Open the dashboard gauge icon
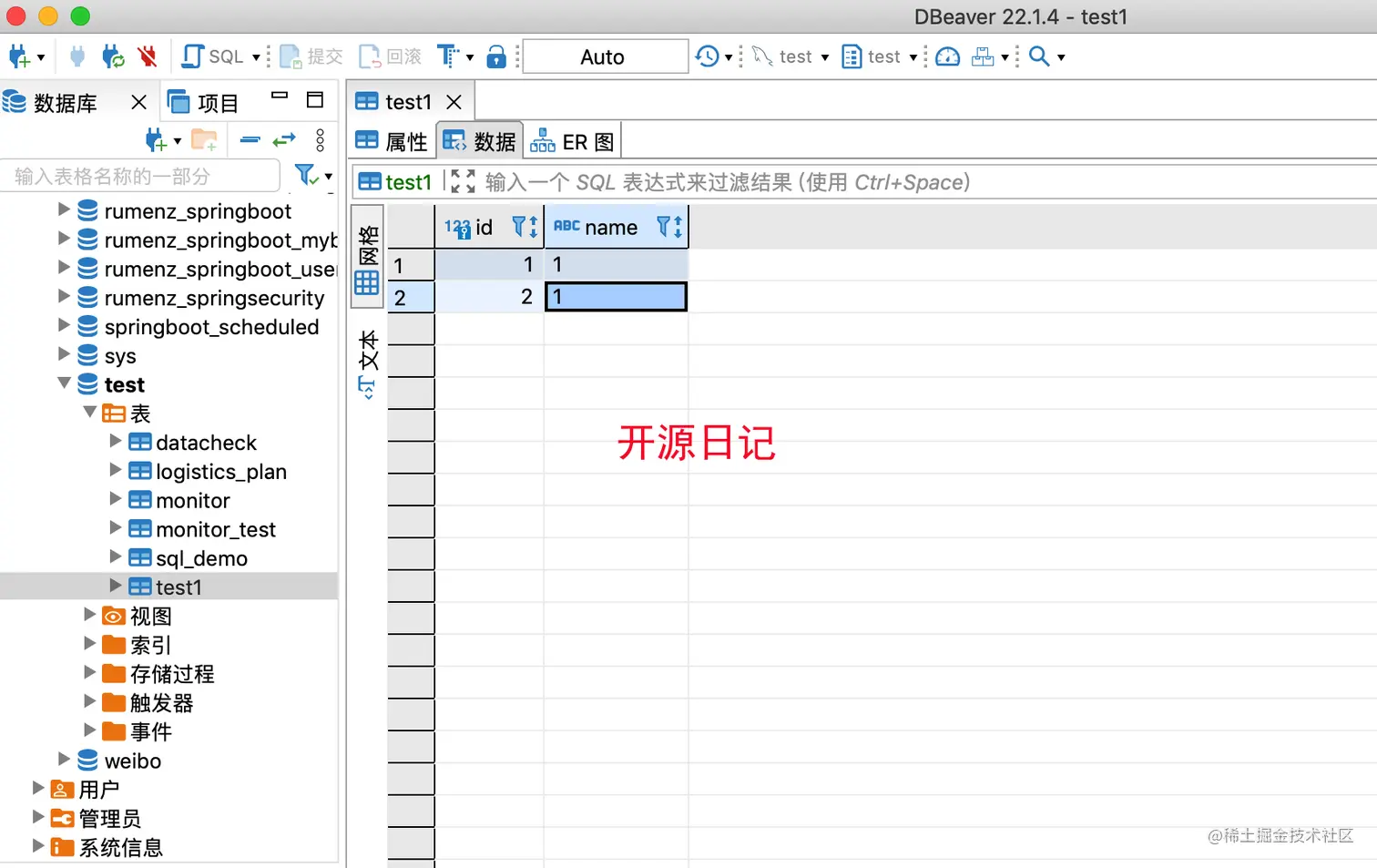The height and width of the screenshot is (868, 1377). click(948, 56)
